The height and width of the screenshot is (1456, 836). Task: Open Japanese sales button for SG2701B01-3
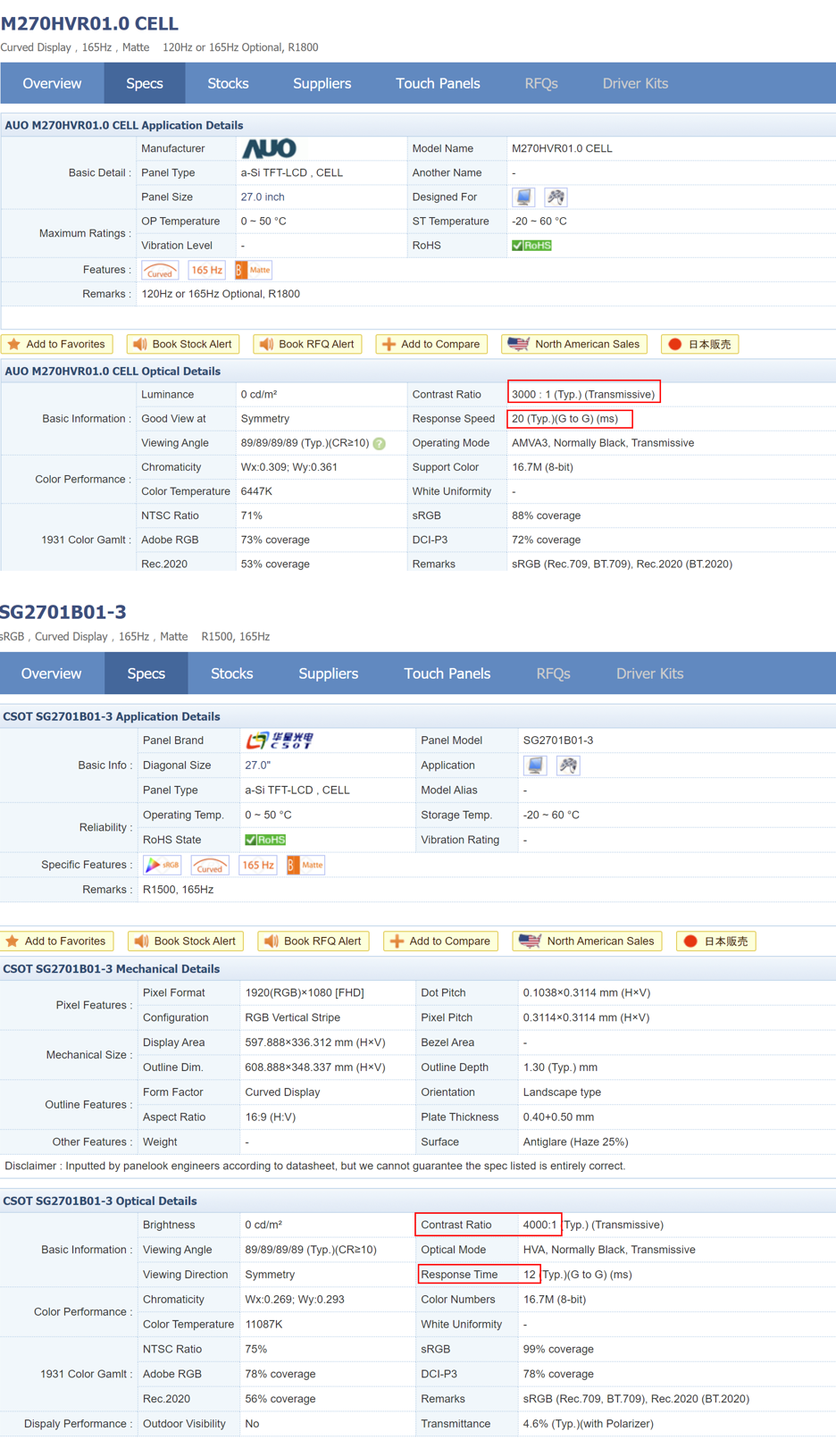(x=716, y=941)
